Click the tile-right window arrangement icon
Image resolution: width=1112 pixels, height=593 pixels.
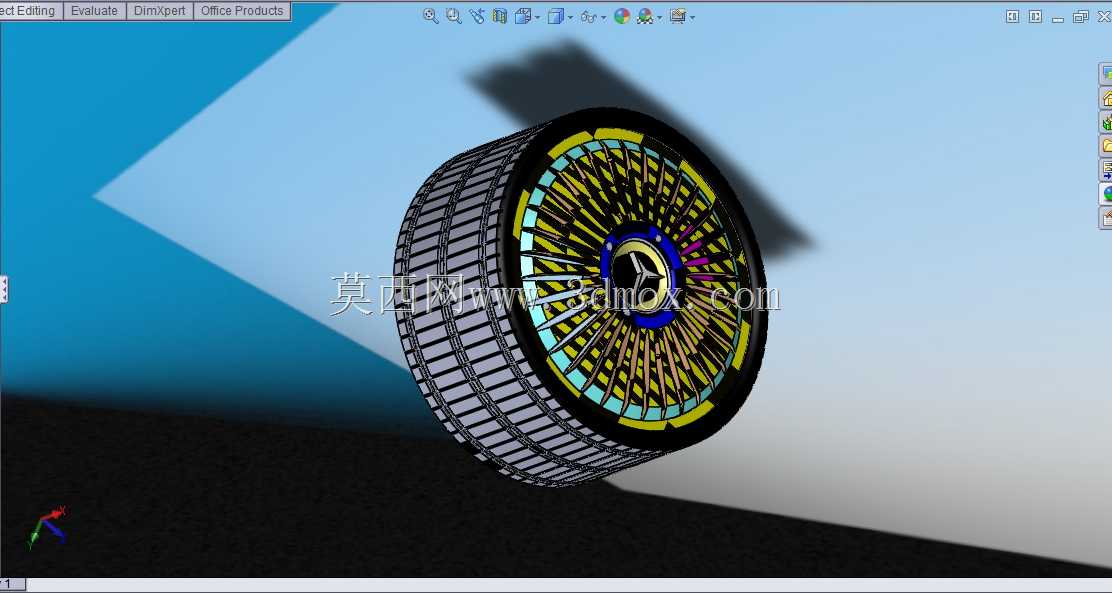coord(1035,16)
